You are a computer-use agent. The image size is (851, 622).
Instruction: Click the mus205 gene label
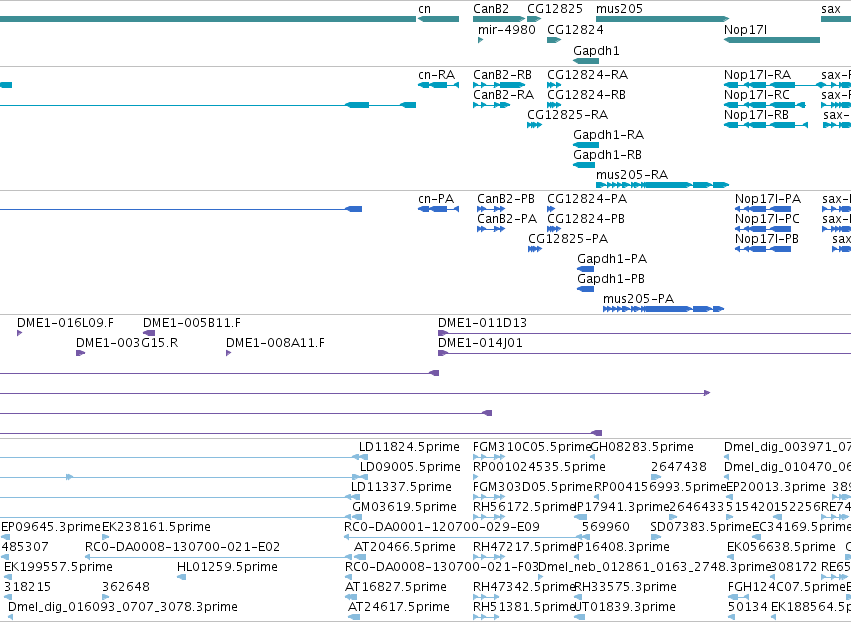[619, 9]
